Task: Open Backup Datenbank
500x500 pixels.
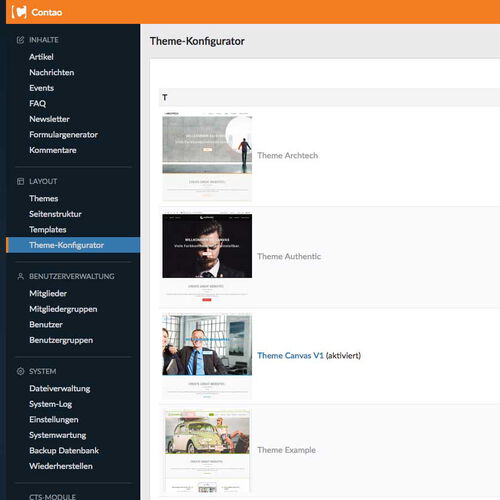Action: point(64,451)
